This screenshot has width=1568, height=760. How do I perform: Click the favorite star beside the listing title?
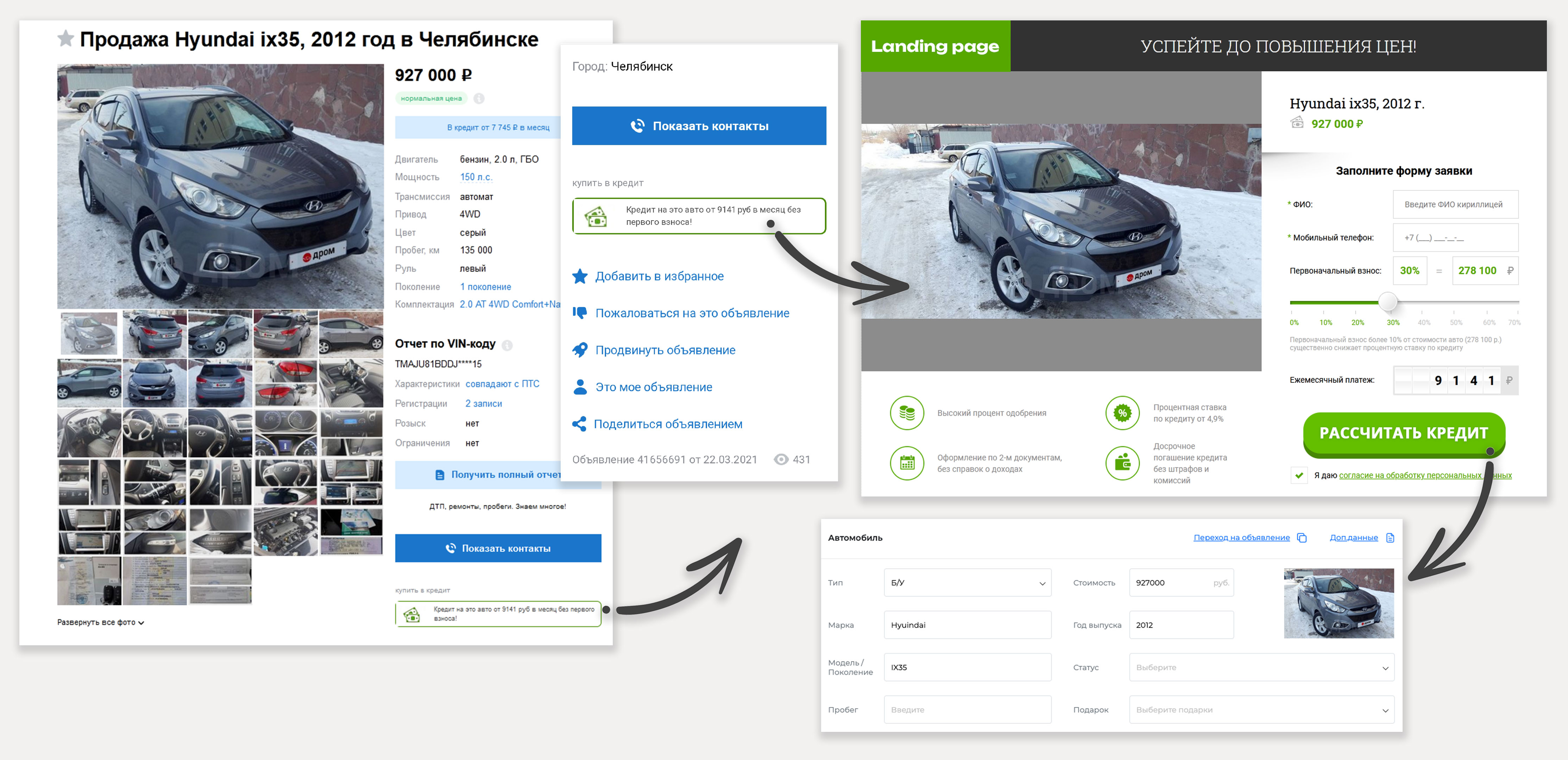[x=65, y=39]
